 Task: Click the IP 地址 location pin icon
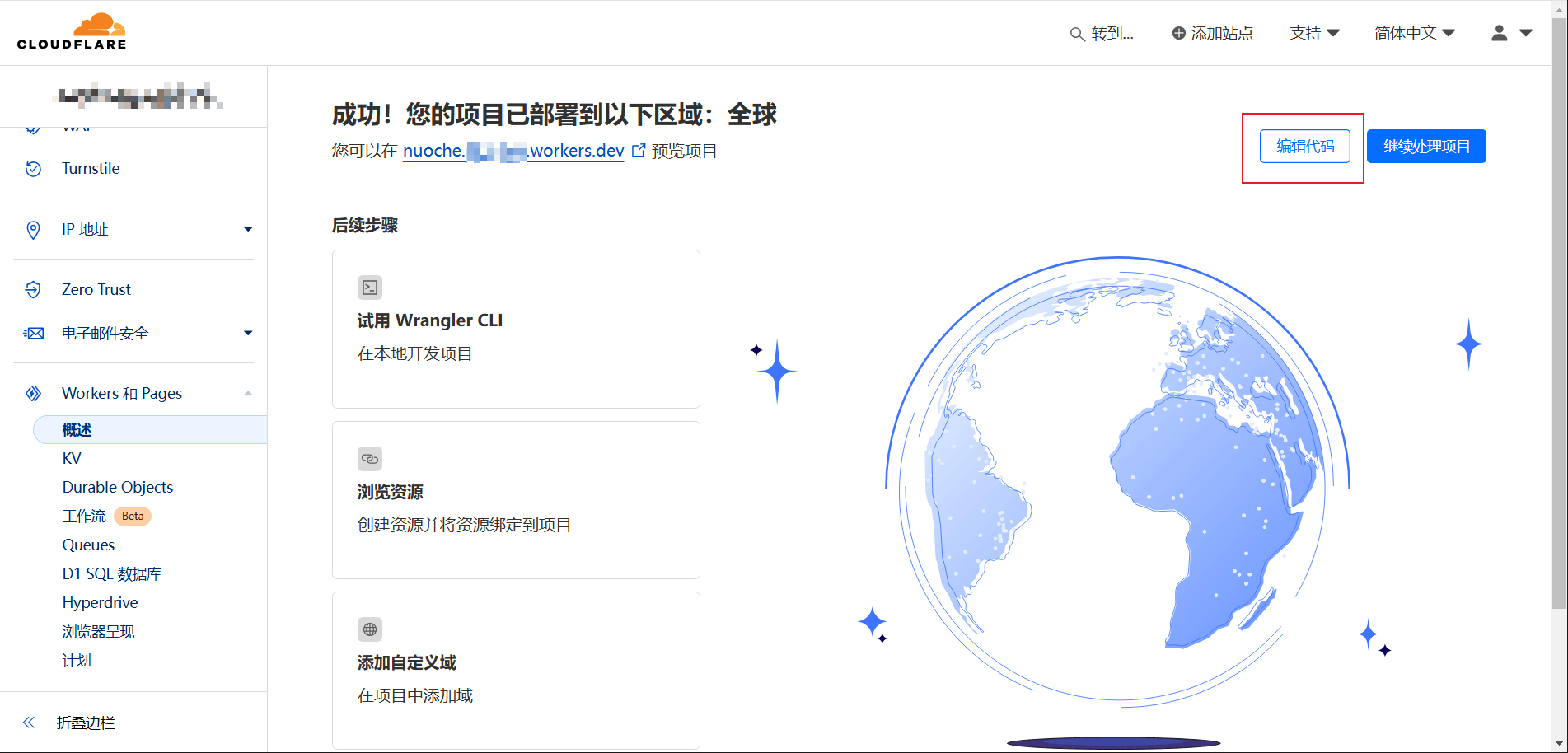[x=33, y=230]
